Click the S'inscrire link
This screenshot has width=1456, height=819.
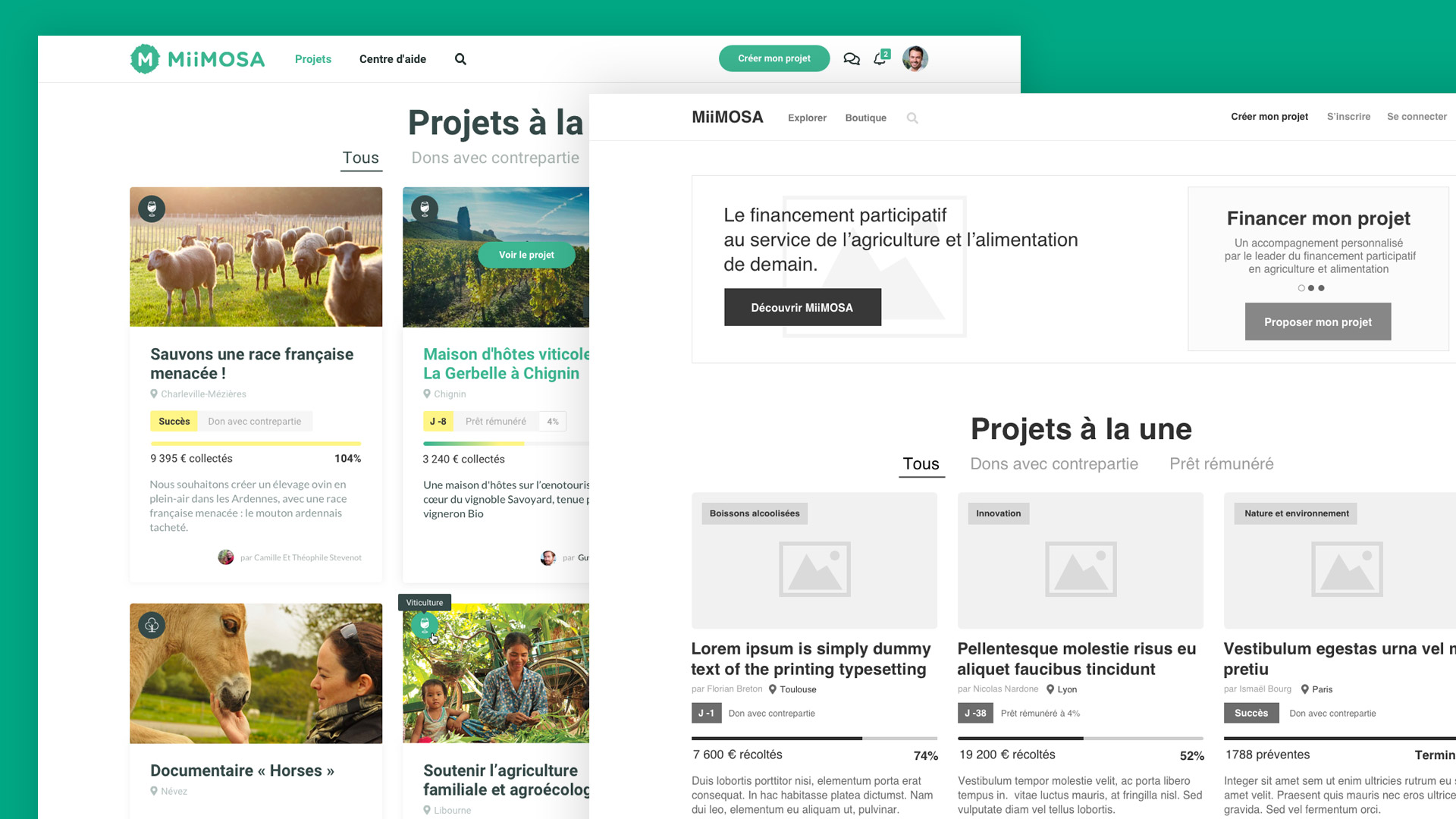[1348, 117]
